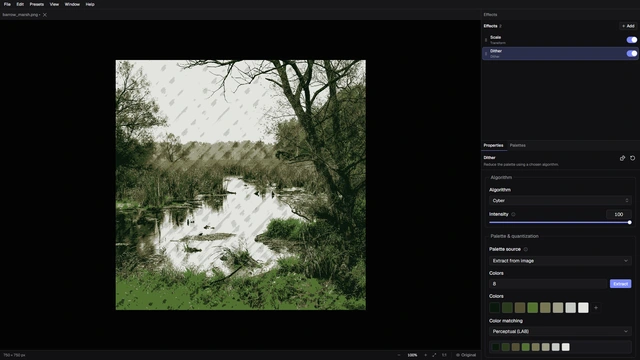Open the Color matching dropdown Perceptual (LAB)

point(560,331)
